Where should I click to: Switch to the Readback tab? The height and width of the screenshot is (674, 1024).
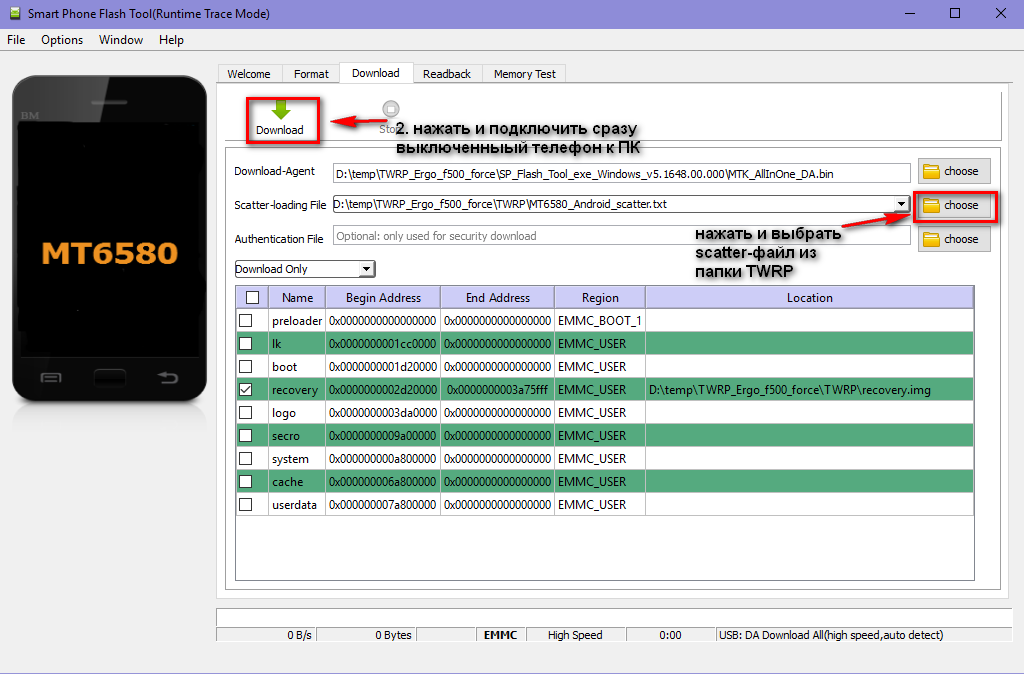click(446, 74)
